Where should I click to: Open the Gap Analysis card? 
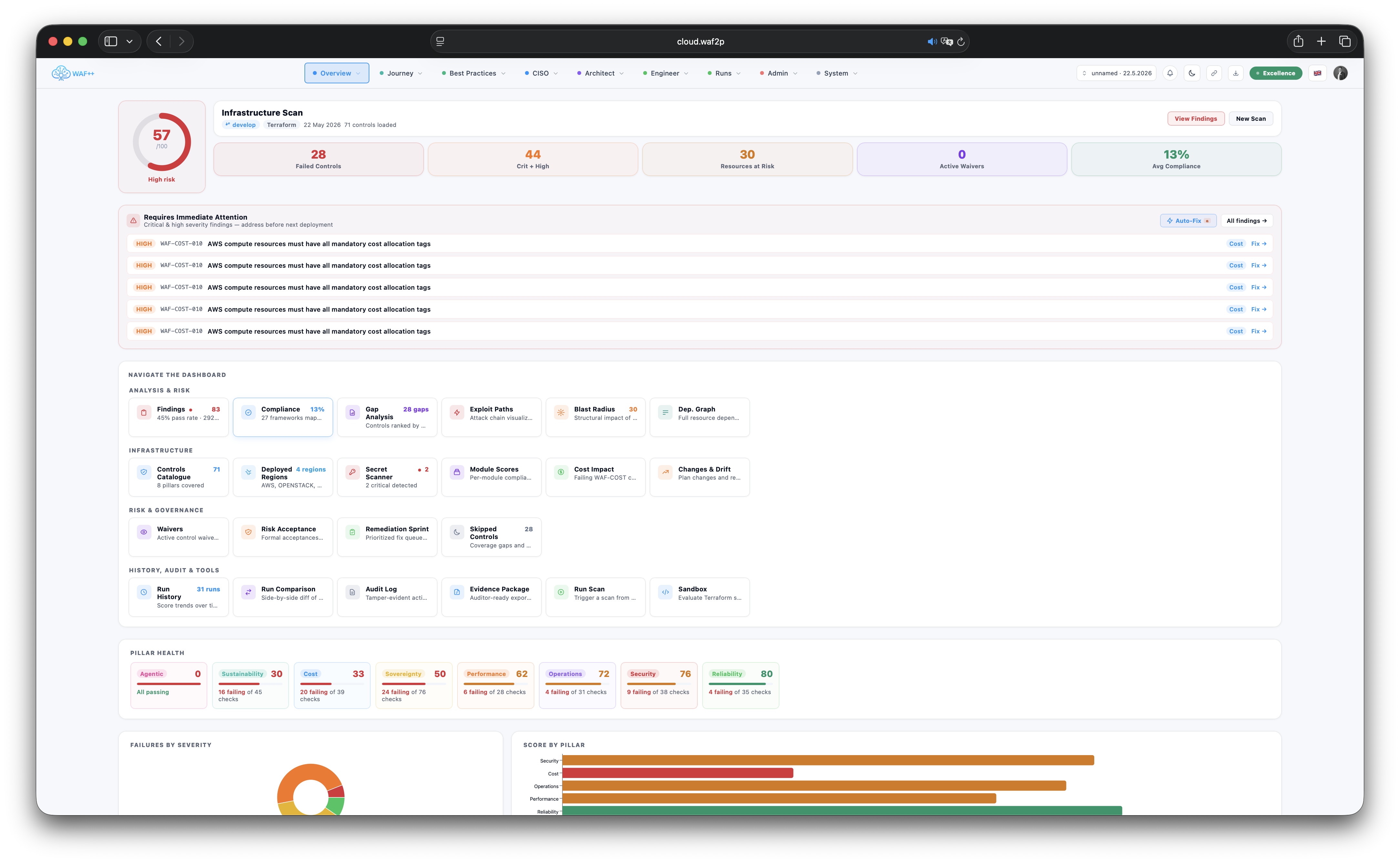pos(387,417)
